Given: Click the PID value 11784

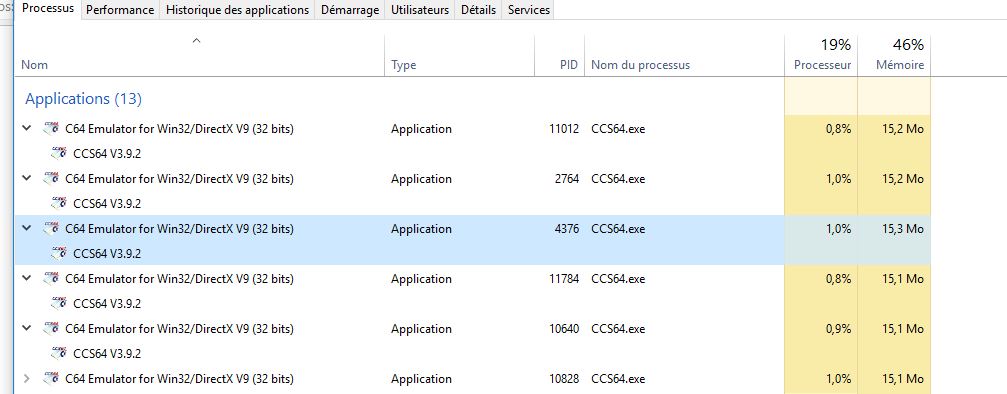Looking at the screenshot, I should (564, 278).
